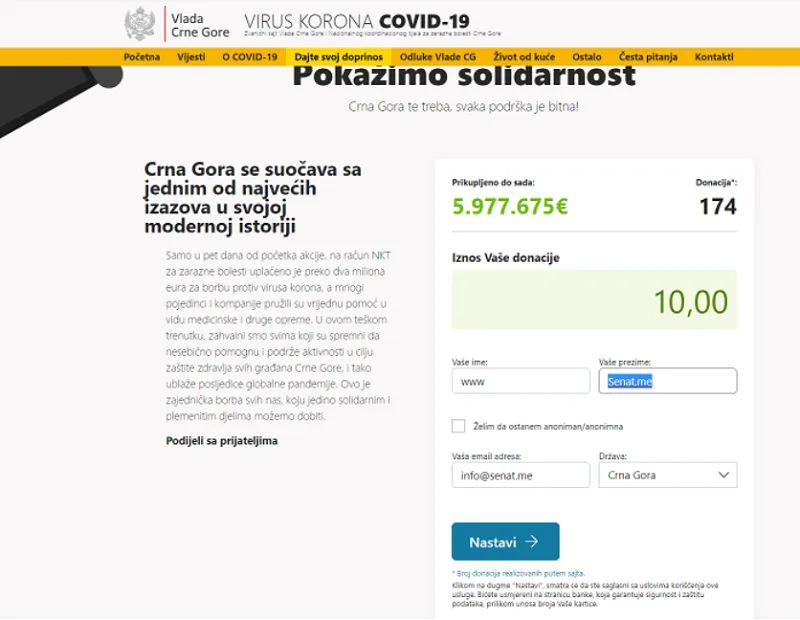Click the Vaše ime input field
The image size is (800, 620).
coord(520,381)
